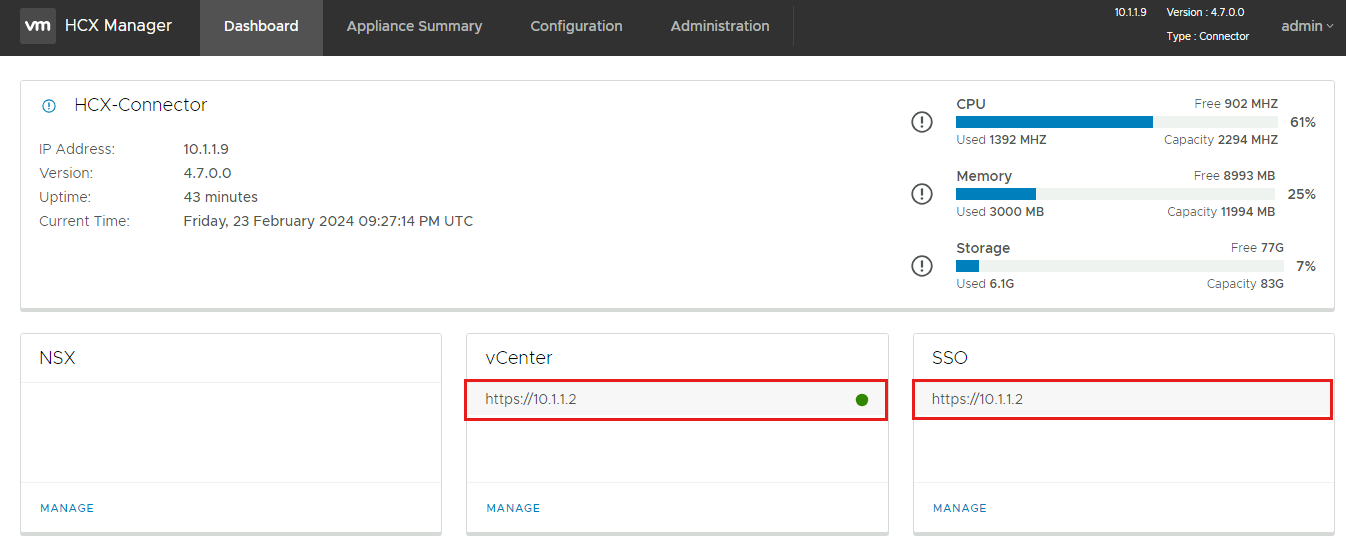
Task: Click the CPU alert icon
Action: pyautogui.click(x=922, y=122)
